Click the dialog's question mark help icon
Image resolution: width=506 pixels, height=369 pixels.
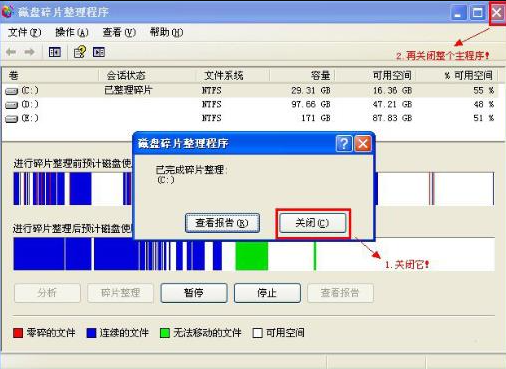click(344, 144)
